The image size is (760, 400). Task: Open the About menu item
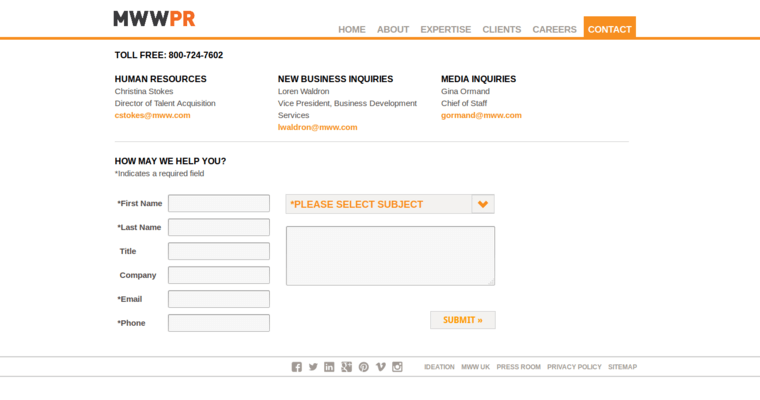click(393, 30)
